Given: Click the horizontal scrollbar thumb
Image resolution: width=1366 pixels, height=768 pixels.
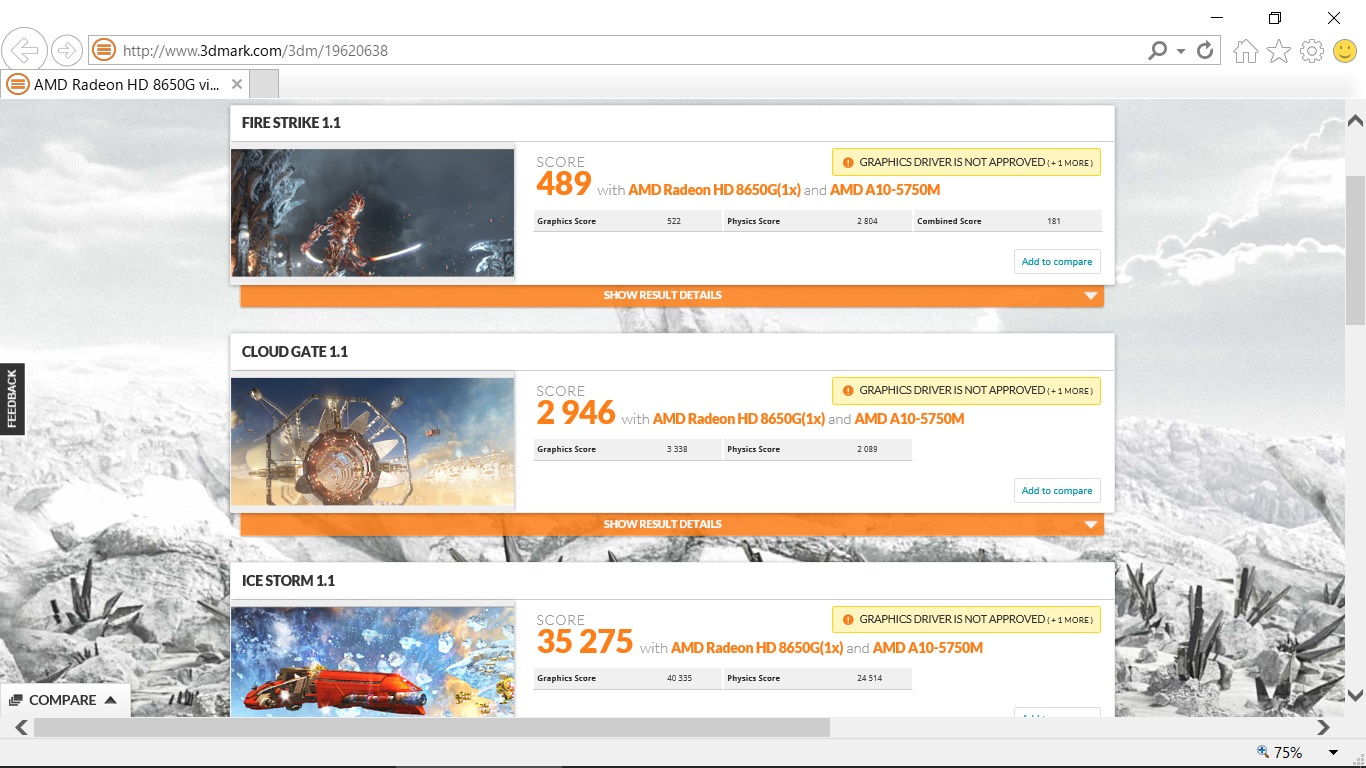Looking at the screenshot, I should [432, 727].
